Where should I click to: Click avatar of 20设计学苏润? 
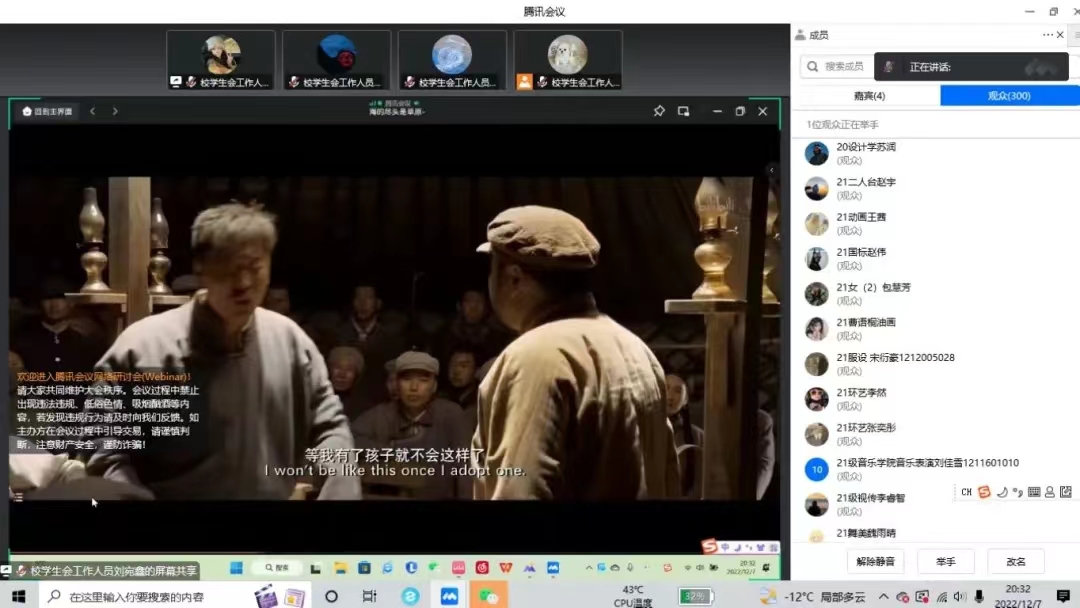[816, 154]
